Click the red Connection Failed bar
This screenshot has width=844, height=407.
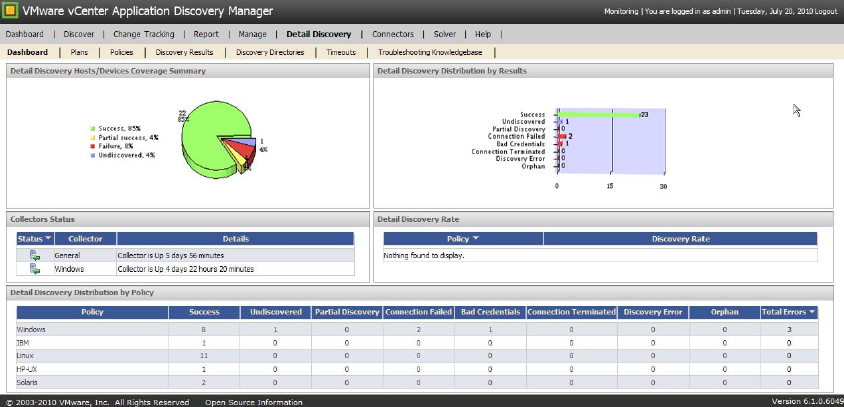tap(561, 137)
